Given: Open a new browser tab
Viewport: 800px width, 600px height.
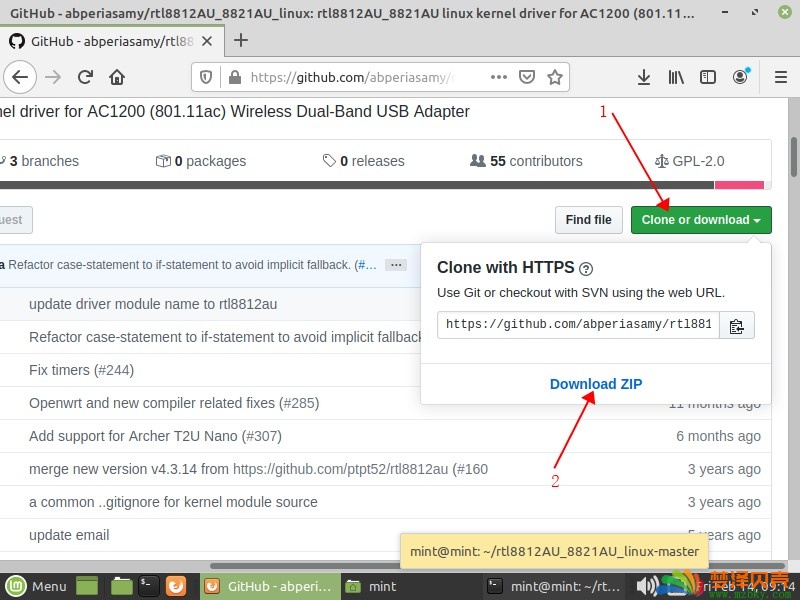Looking at the screenshot, I should pos(241,40).
